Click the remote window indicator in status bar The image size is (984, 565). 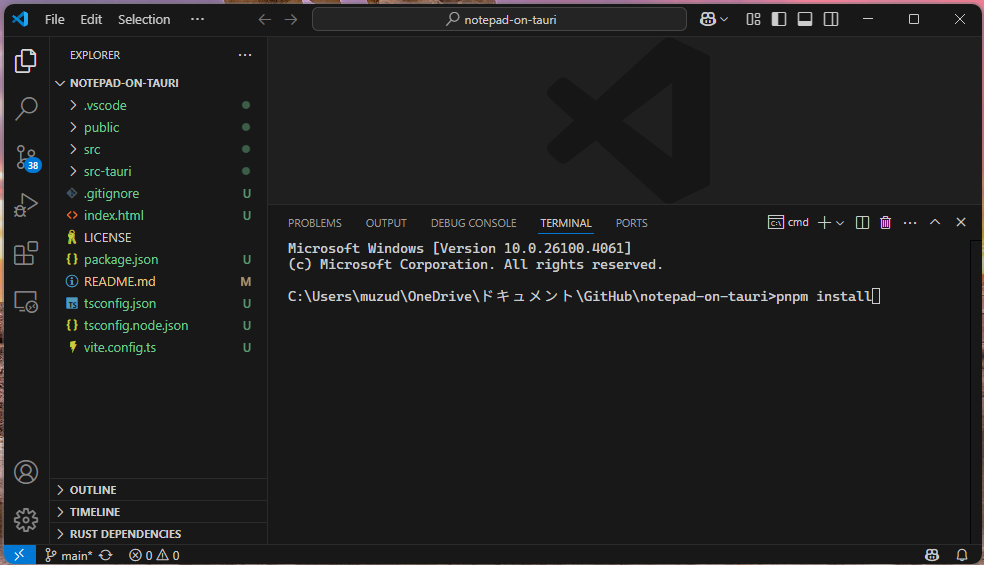click(x=19, y=555)
